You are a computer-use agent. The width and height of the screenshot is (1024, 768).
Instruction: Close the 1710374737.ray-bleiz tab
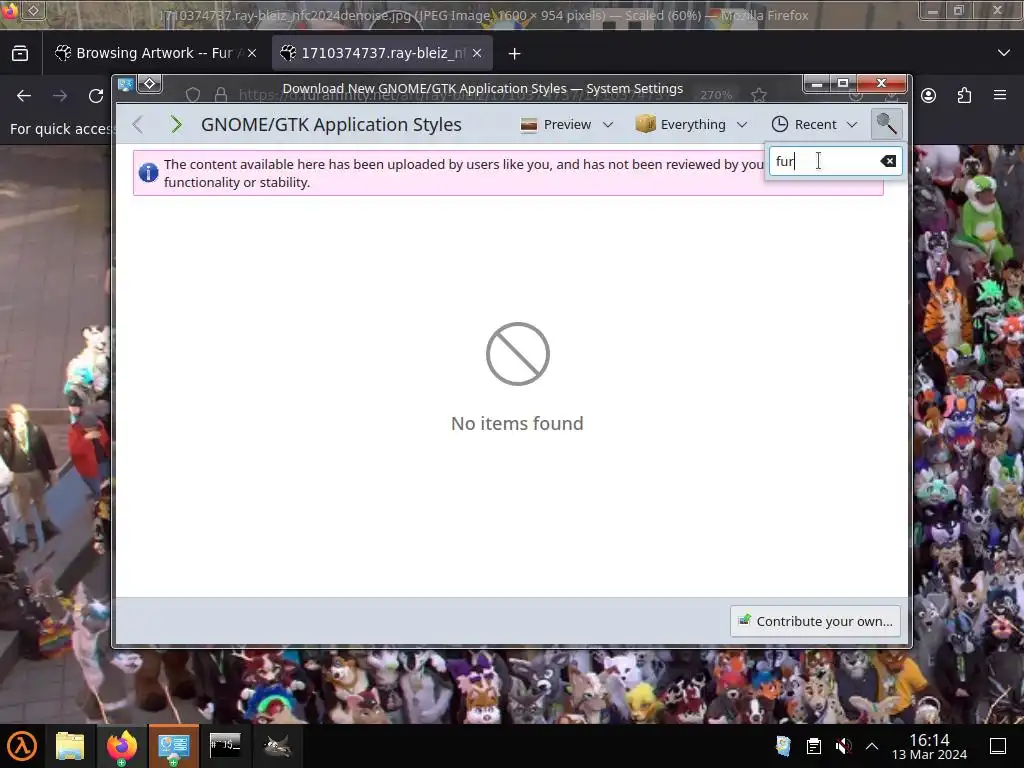[477, 53]
